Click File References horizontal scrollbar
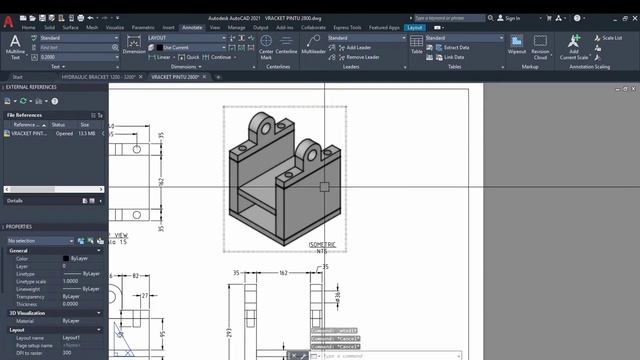 click(54, 189)
